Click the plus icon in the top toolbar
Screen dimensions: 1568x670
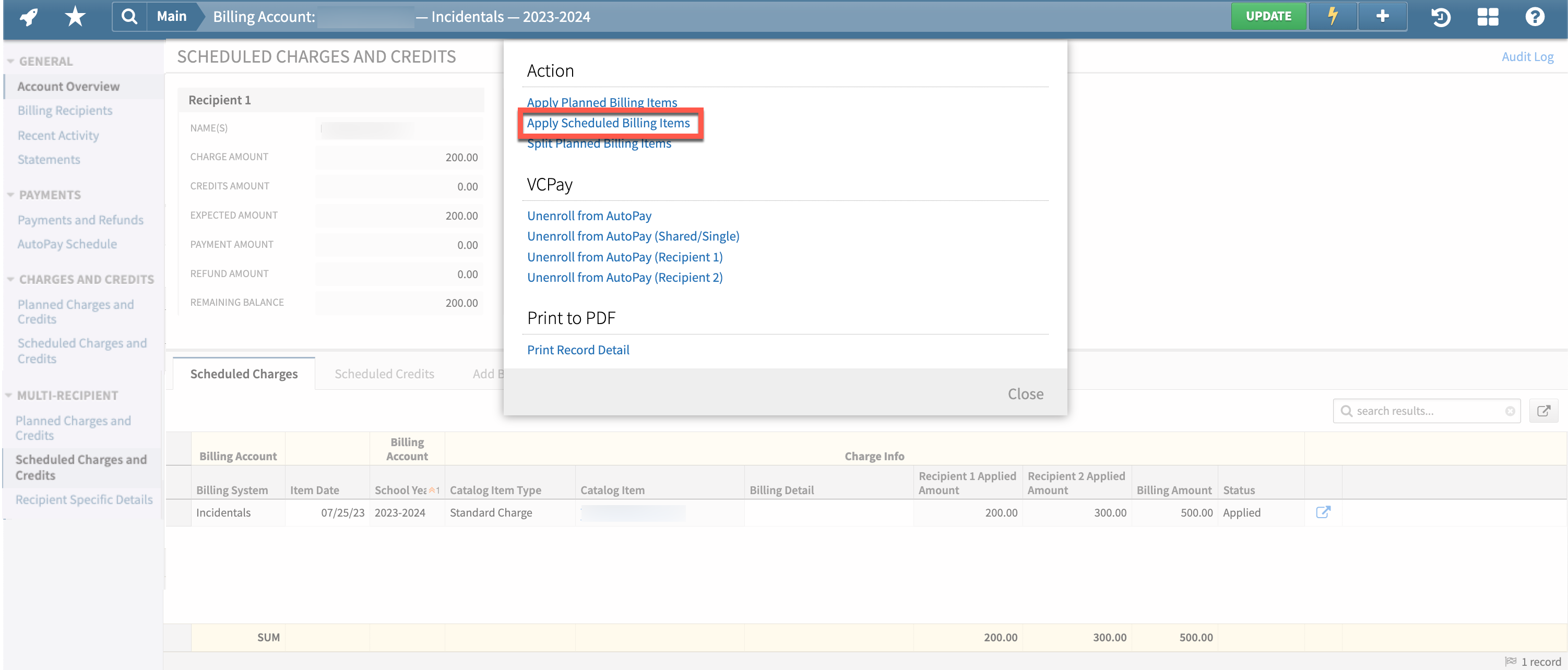[1382, 16]
